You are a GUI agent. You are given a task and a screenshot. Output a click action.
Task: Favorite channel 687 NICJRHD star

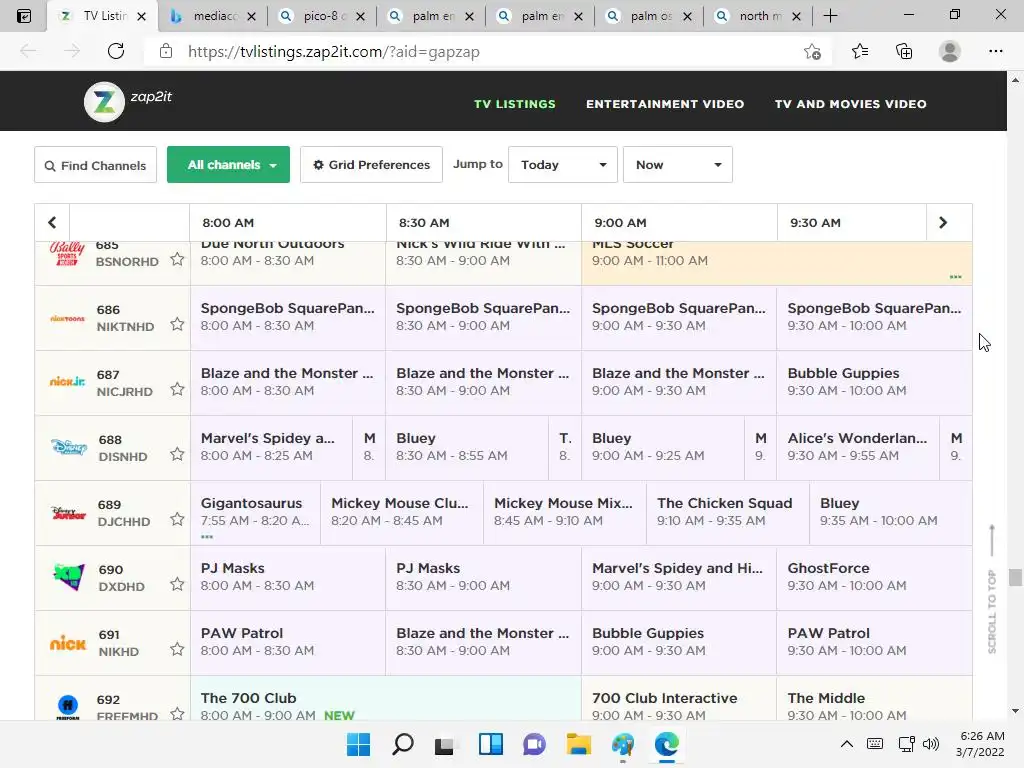click(177, 389)
